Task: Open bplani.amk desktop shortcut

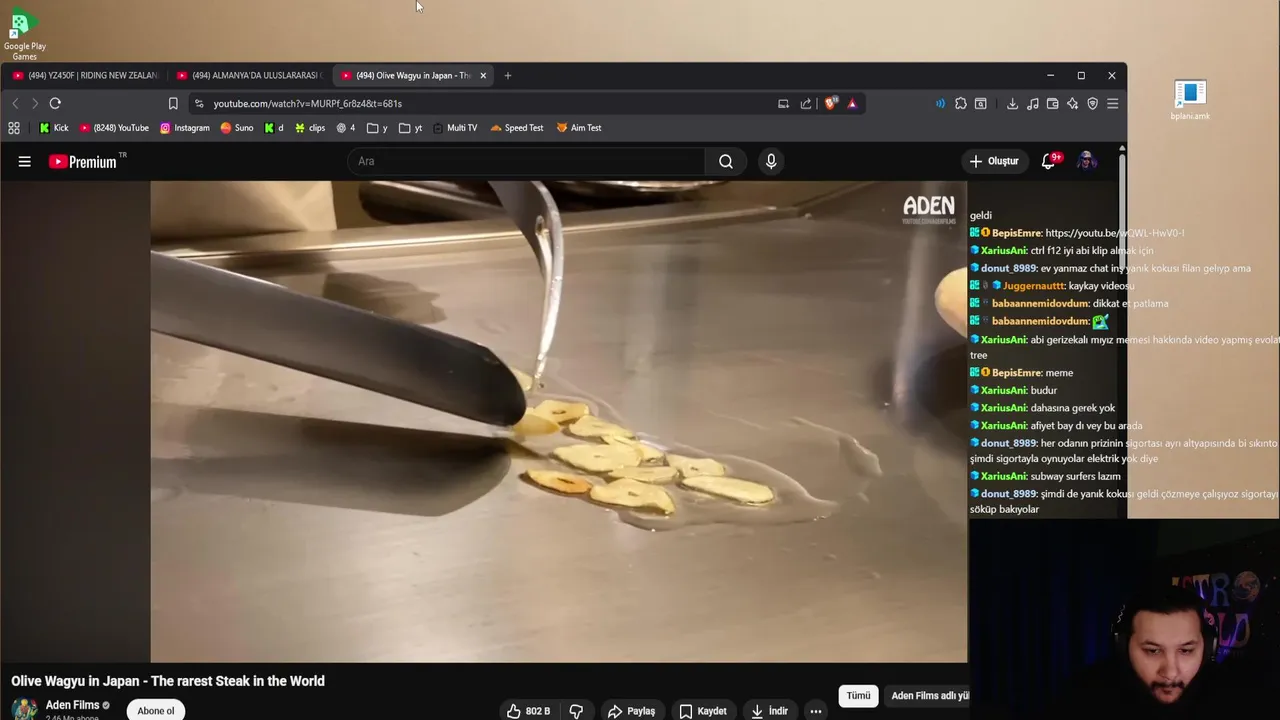Action: pos(1190,100)
